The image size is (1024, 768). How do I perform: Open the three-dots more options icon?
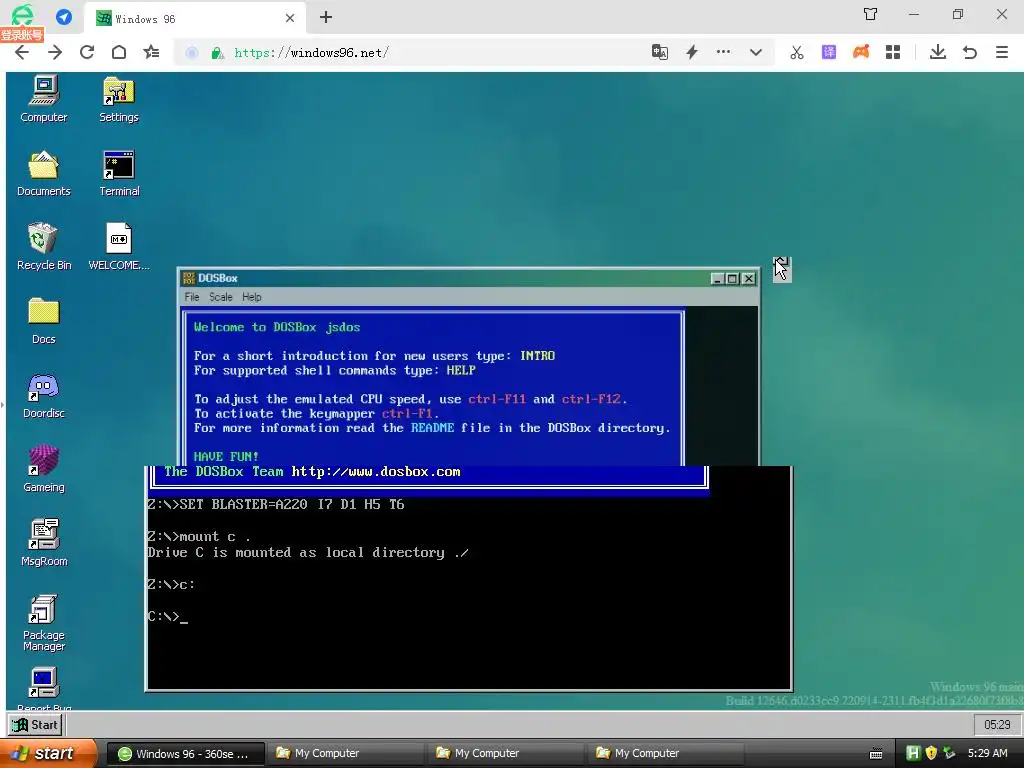click(723, 52)
